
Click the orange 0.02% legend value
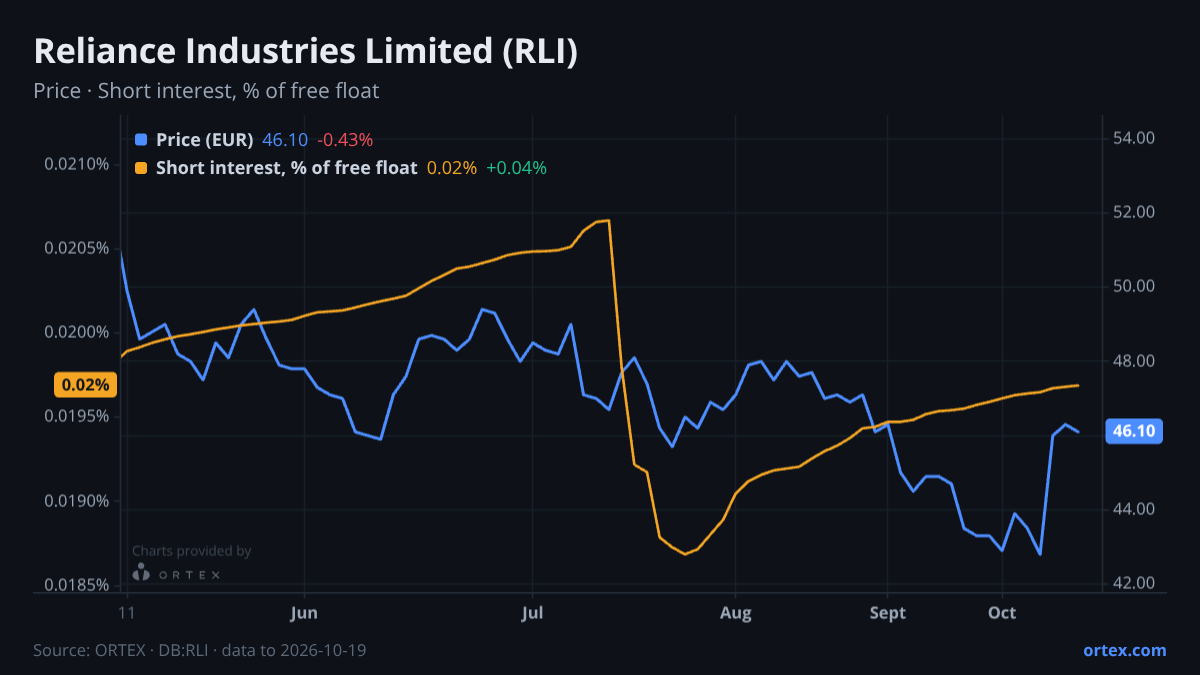[x=452, y=168]
